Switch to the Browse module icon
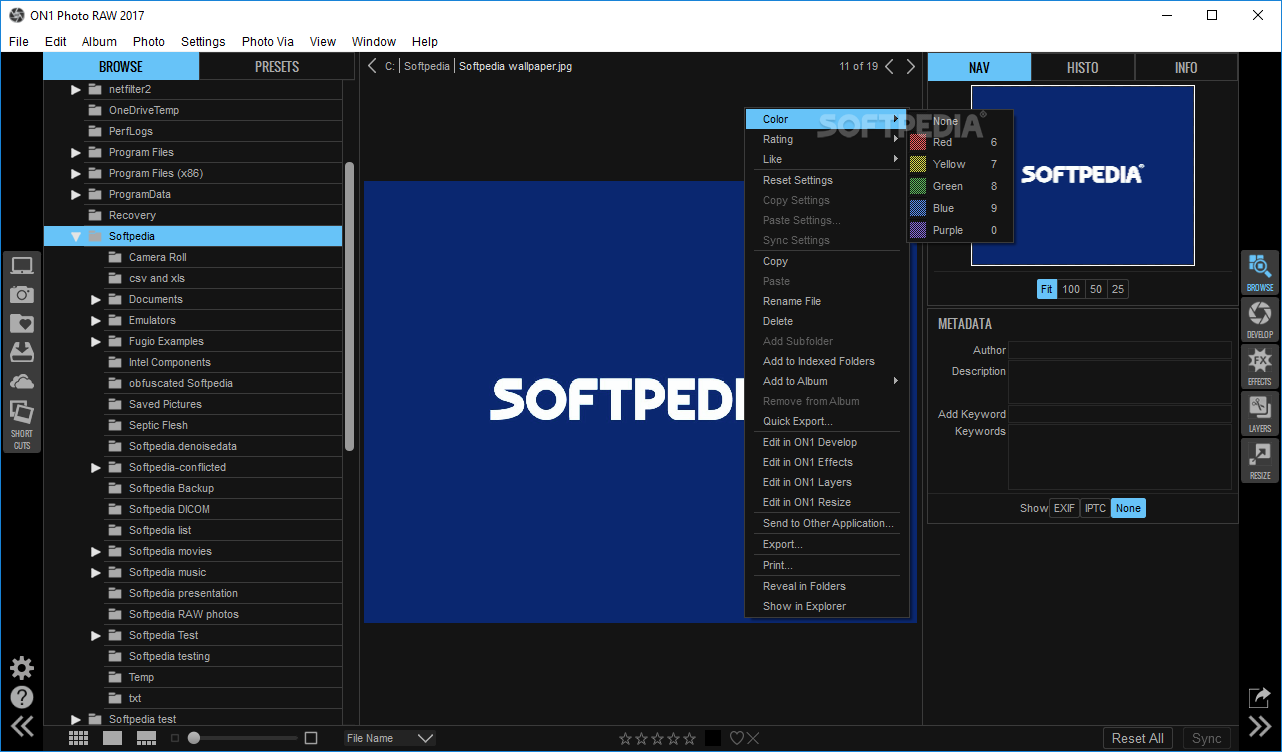Viewport: 1282px width, 752px height. 1259,272
